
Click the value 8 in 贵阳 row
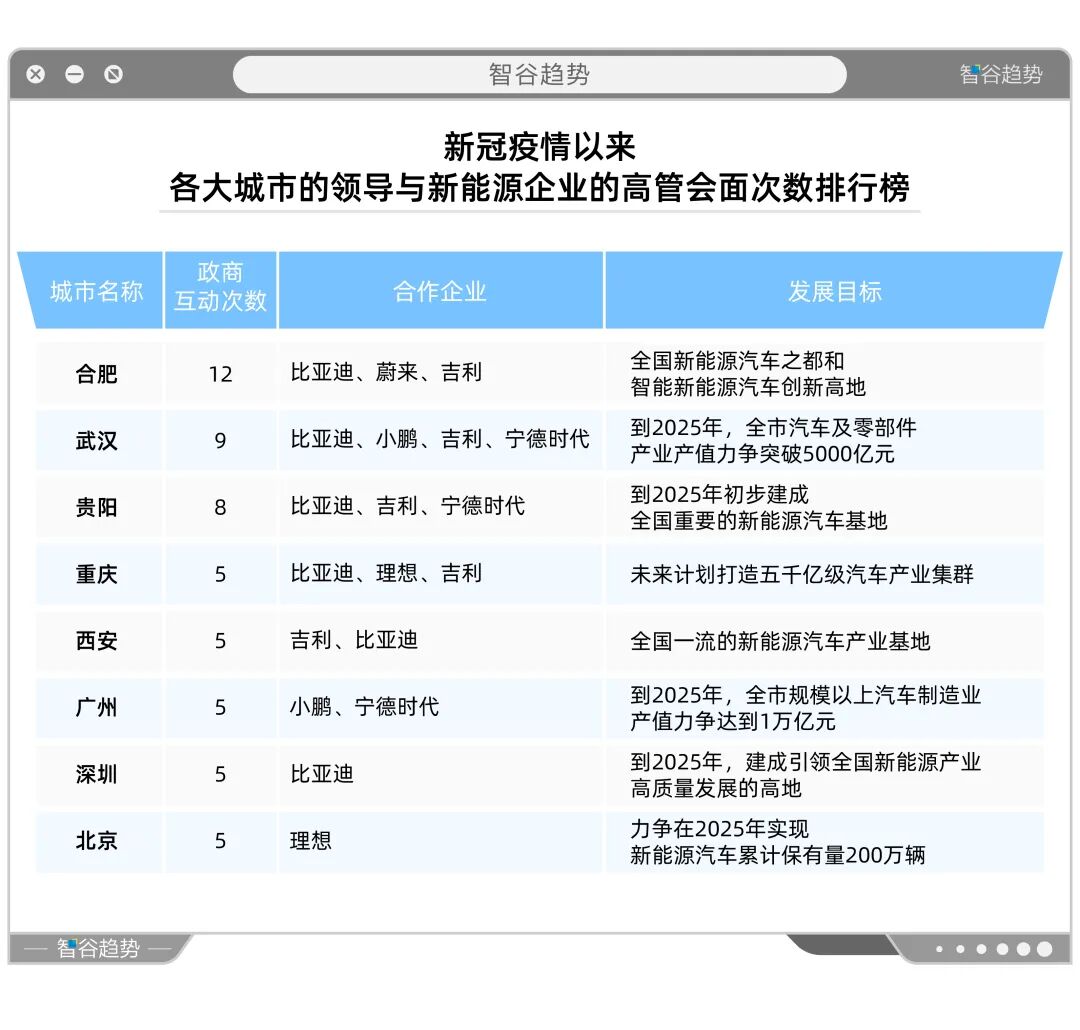pos(220,508)
